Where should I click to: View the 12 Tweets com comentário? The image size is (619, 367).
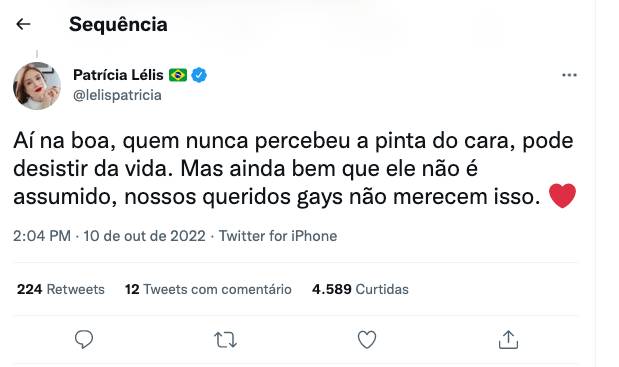point(208,289)
